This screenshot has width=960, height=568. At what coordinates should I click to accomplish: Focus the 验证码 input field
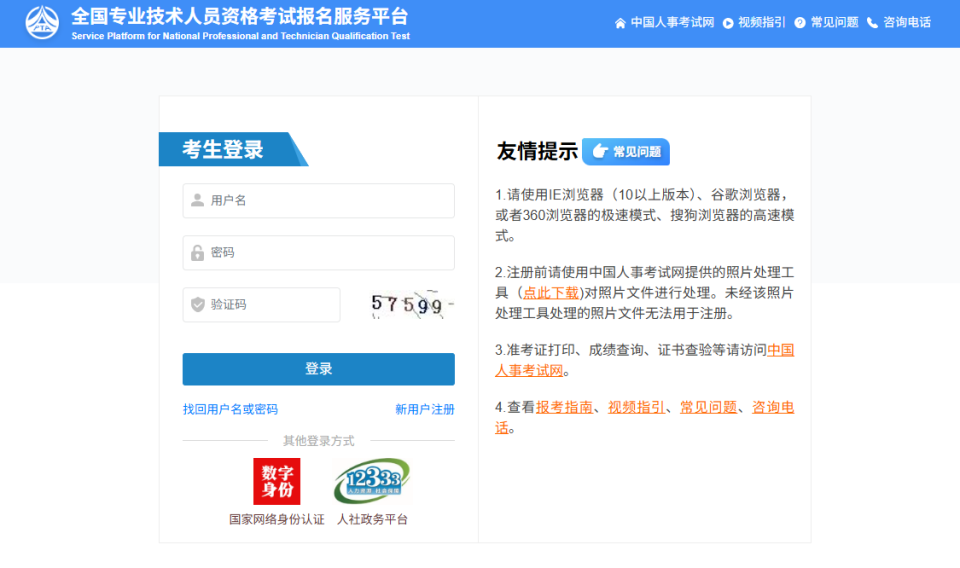pos(261,304)
